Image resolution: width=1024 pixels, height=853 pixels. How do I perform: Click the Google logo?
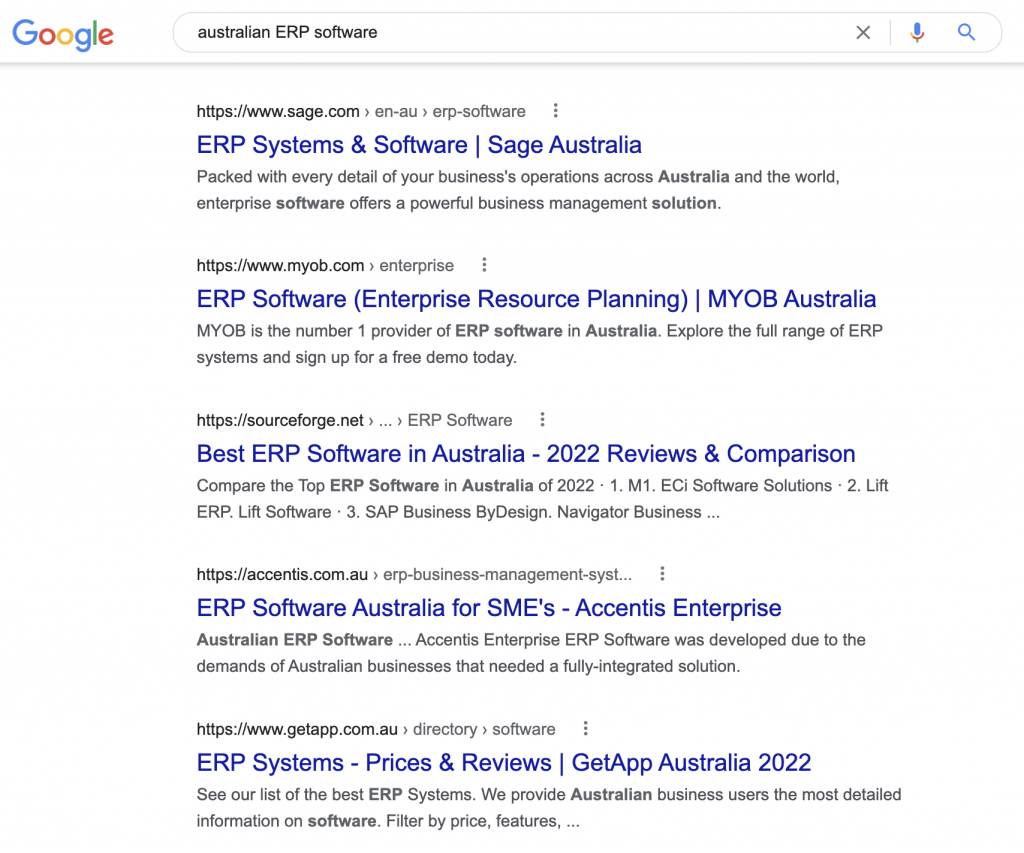(x=63, y=34)
